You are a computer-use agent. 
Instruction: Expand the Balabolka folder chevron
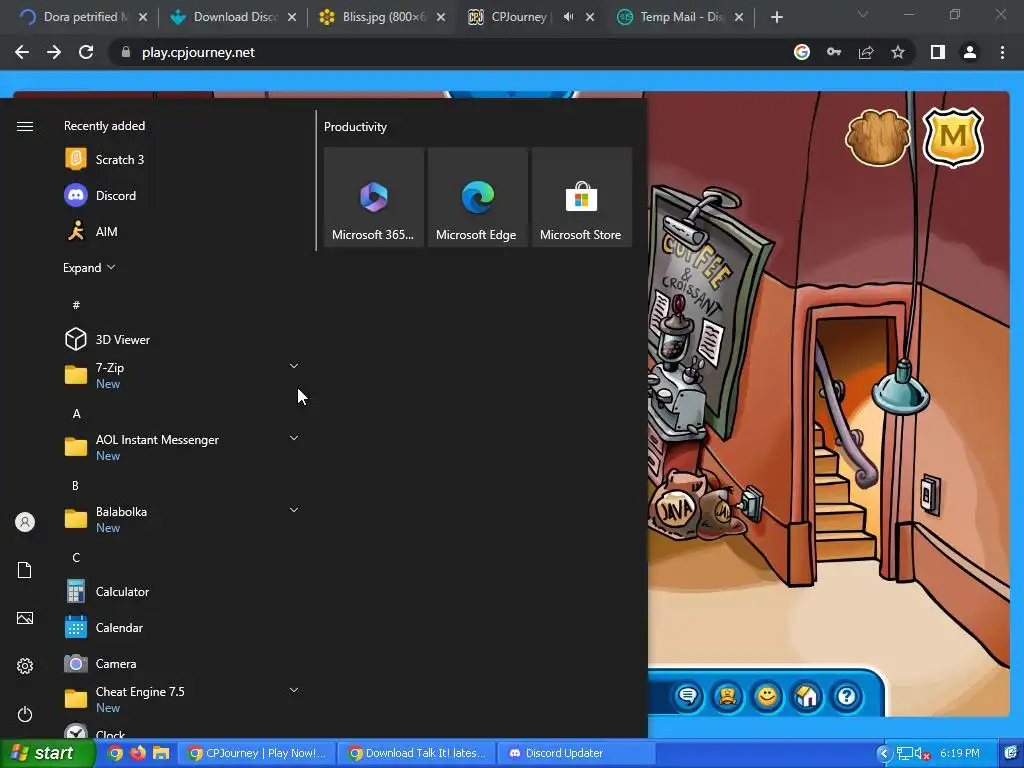pyautogui.click(x=294, y=509)
